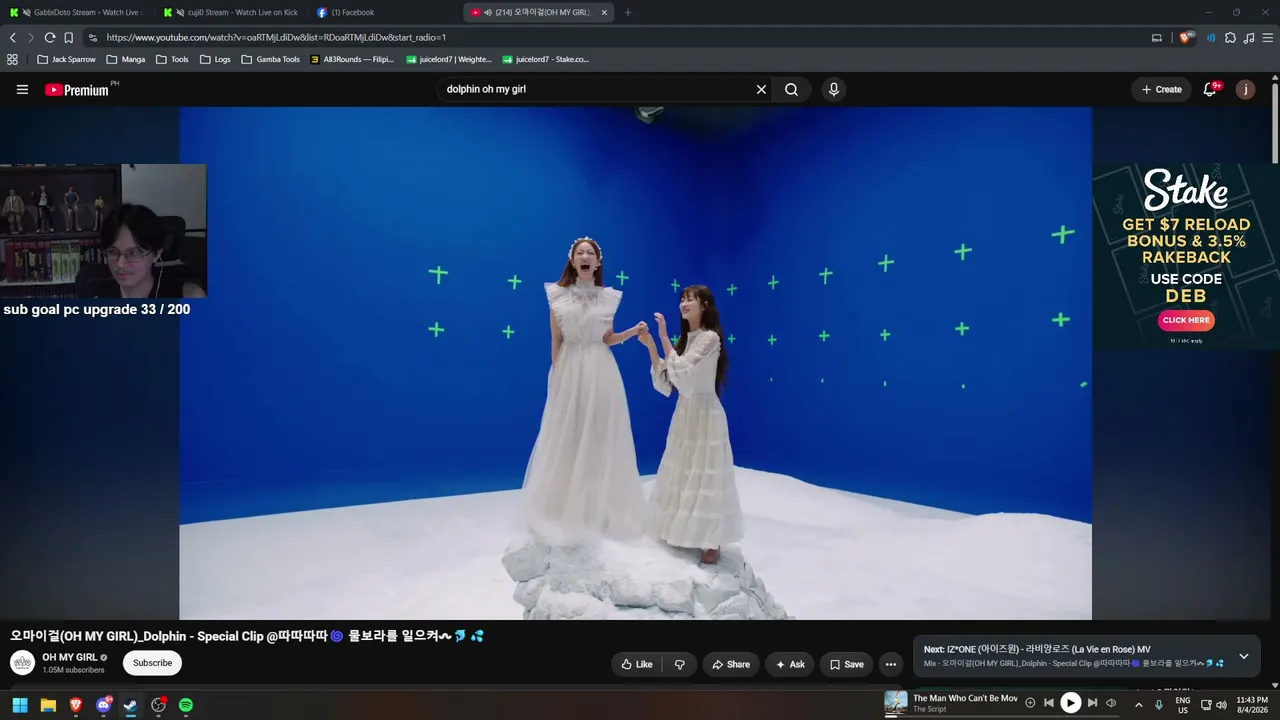Open the blue sound-wave extension icon
The image size is (1280, 720).
tap(1211, 37)
